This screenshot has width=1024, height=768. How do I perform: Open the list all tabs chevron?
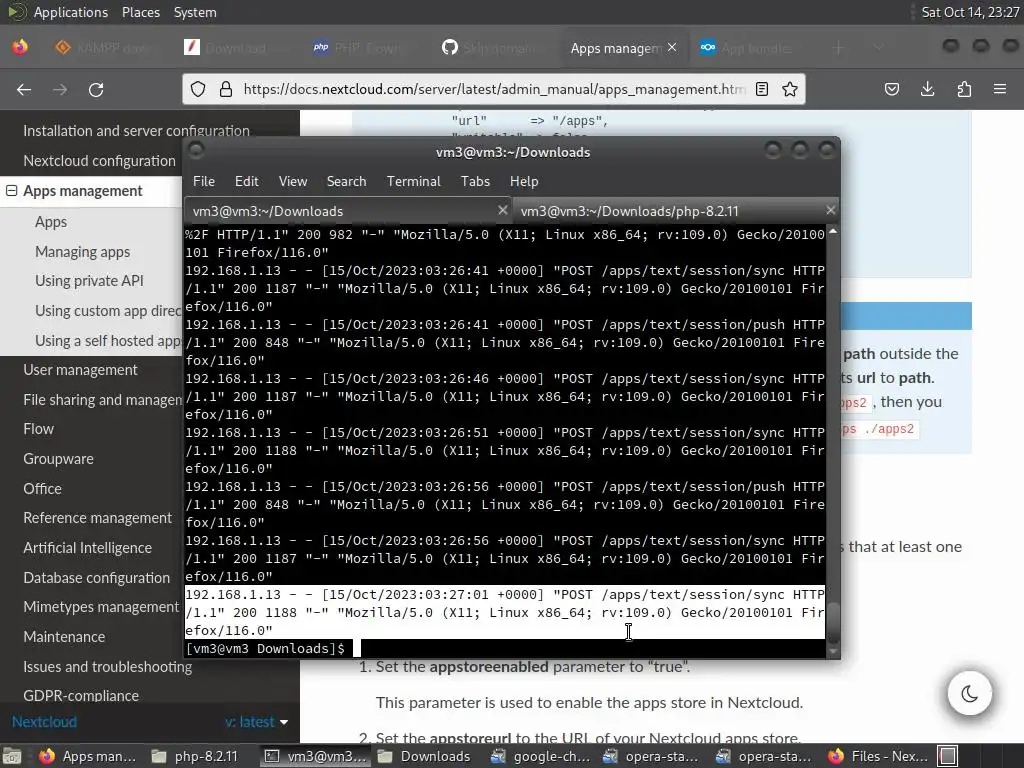[x=879, y=48]
